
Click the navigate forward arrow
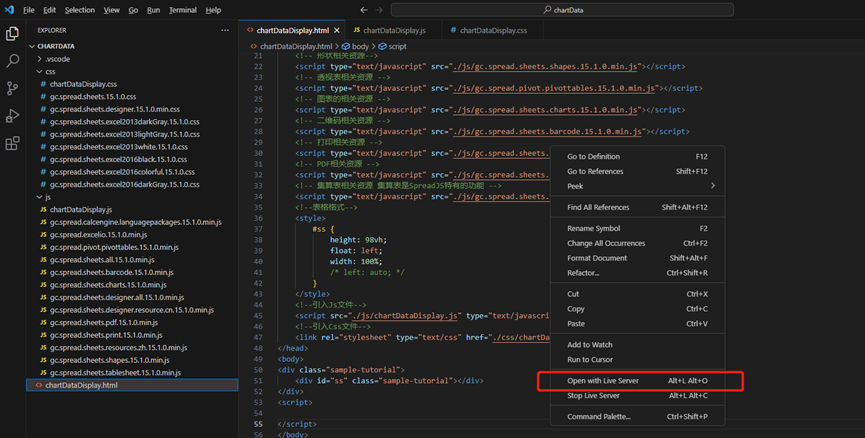(x=379, y=10)
